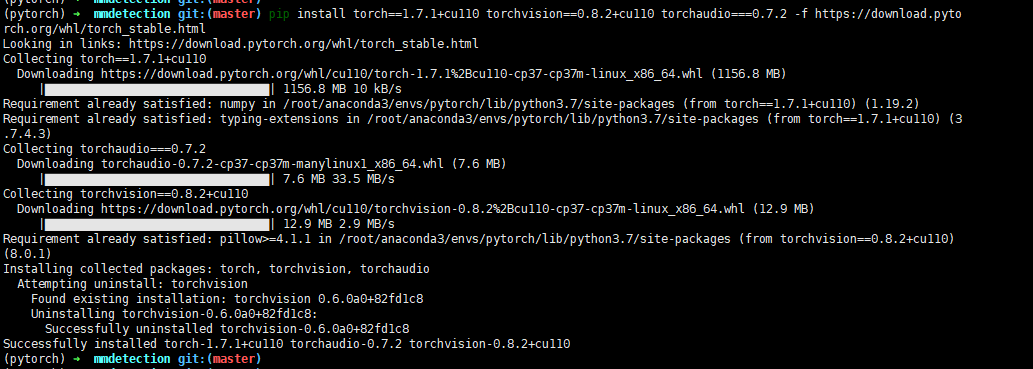The image size is (1033, 369).
Task: Click the Attempting uninstall: torchvision line
Action: pos(132,284)
